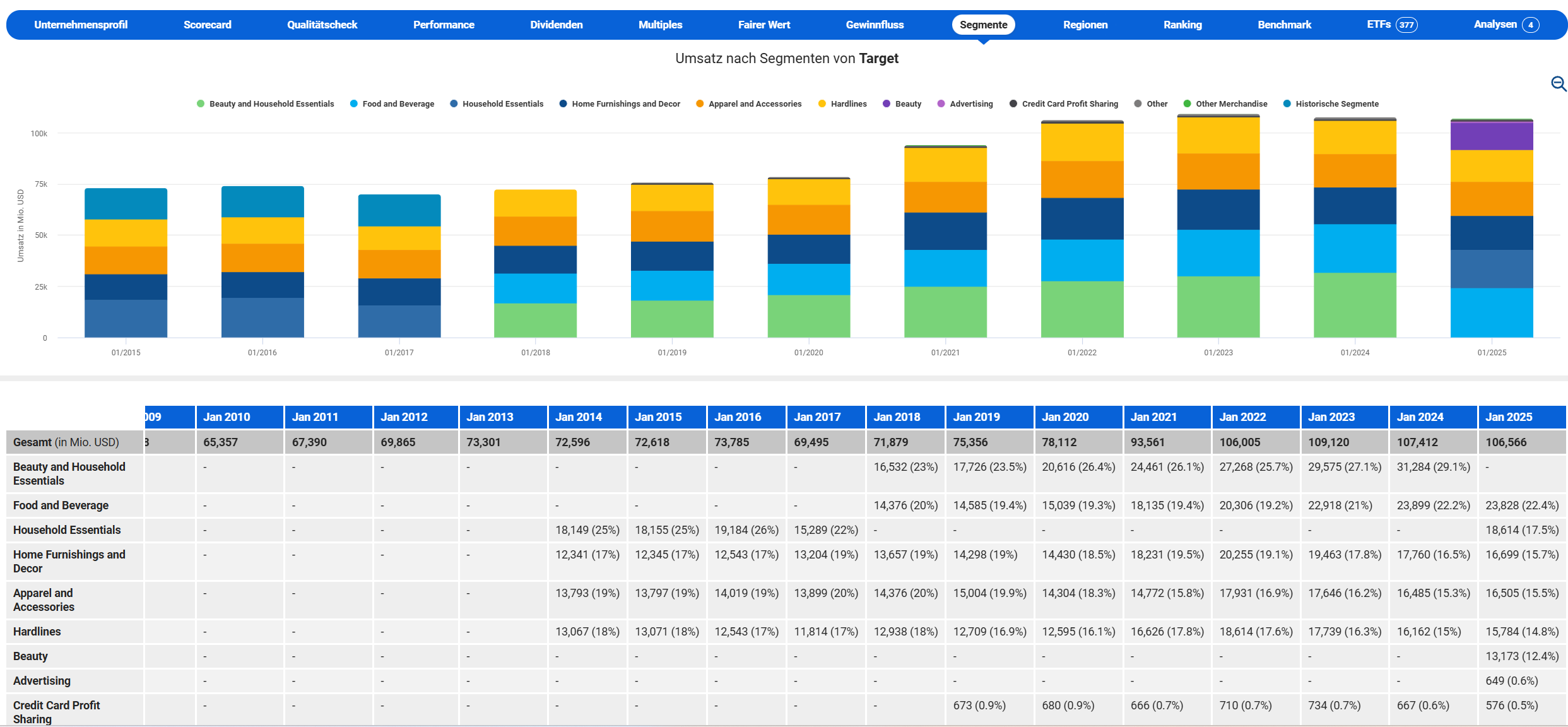Screen dimensions: 1568x727
Task: Toggle Beauty and Household Essentials legend series
Action: click(x=271, y=104)
